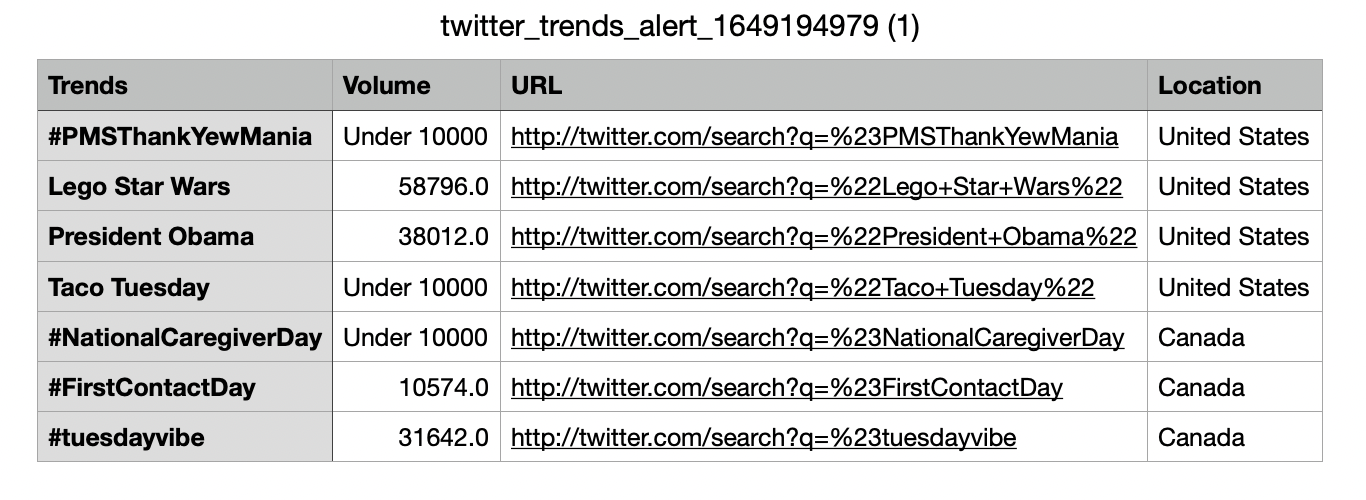Open the President Obama search URL

[x=824, y=236]
